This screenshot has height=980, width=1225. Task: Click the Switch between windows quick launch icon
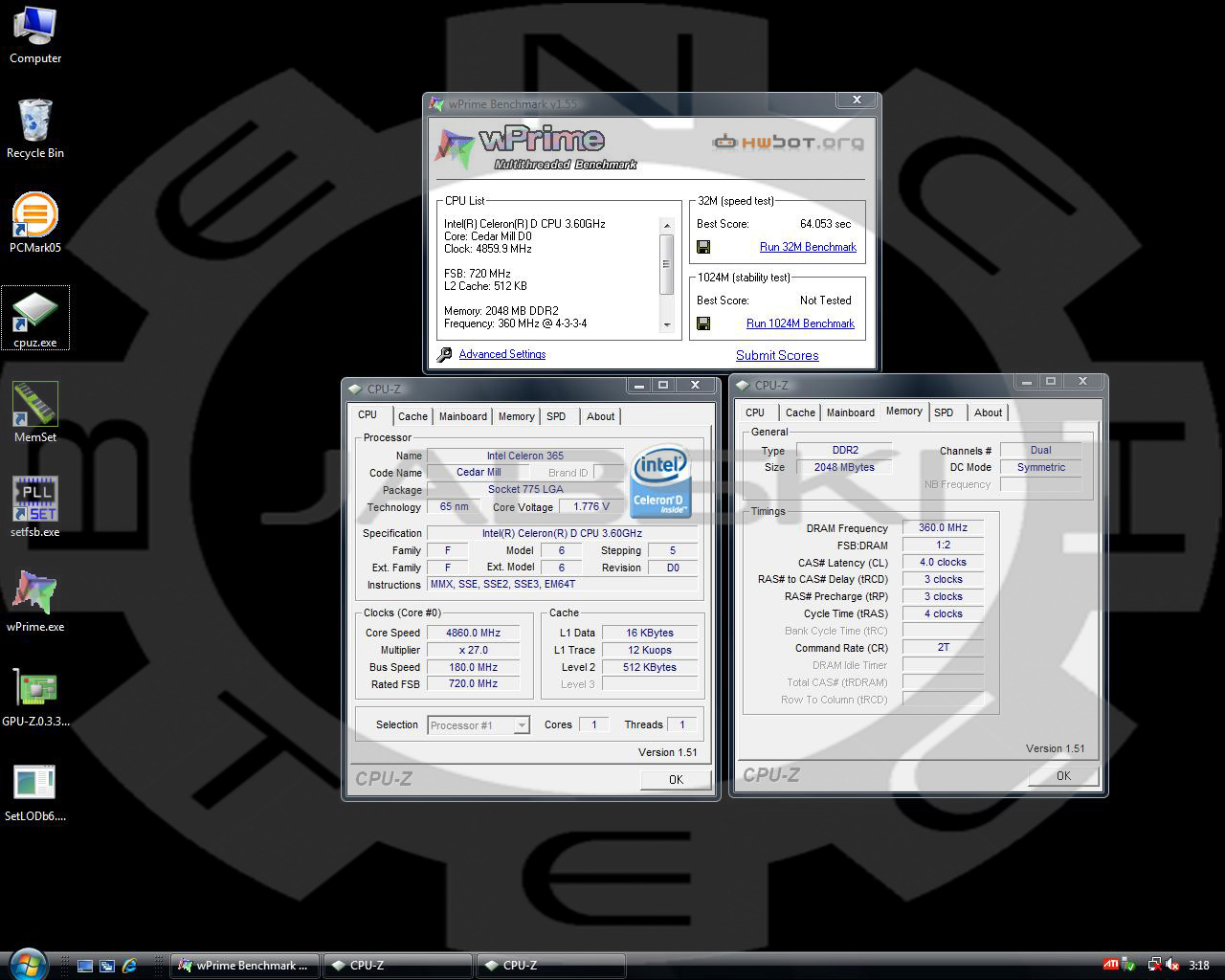tap(107, 966)
